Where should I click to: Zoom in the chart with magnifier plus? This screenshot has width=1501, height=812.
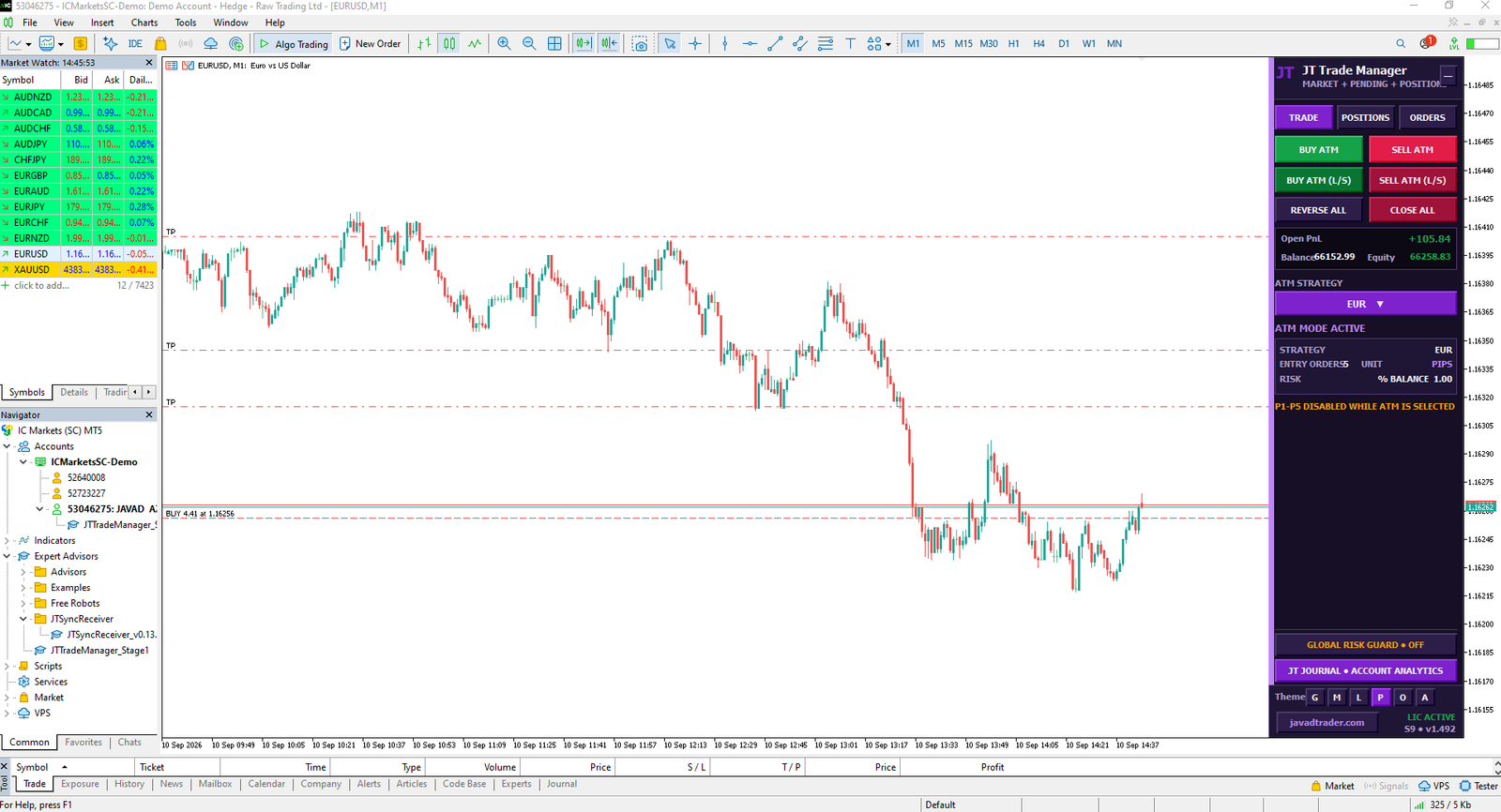point(505,43)
